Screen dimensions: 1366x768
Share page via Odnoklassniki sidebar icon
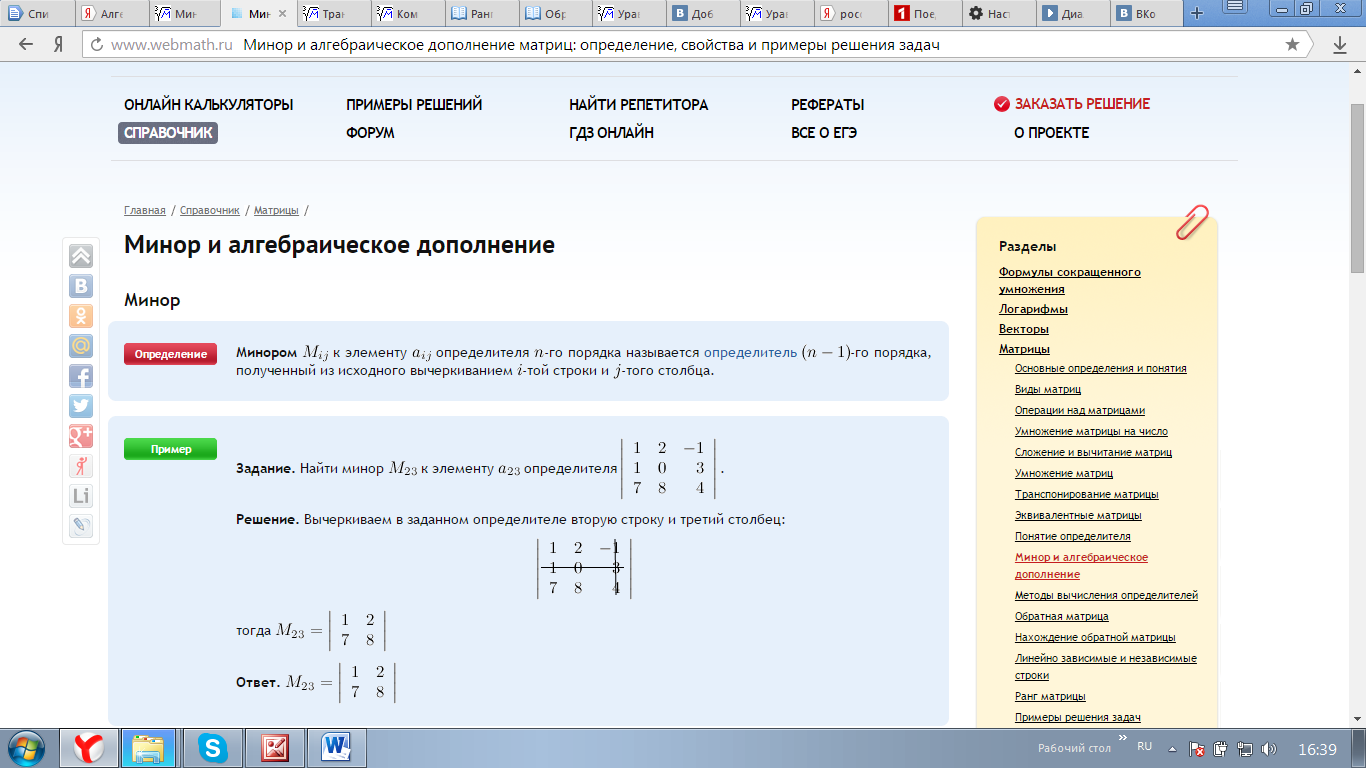[x=81, y=316]
